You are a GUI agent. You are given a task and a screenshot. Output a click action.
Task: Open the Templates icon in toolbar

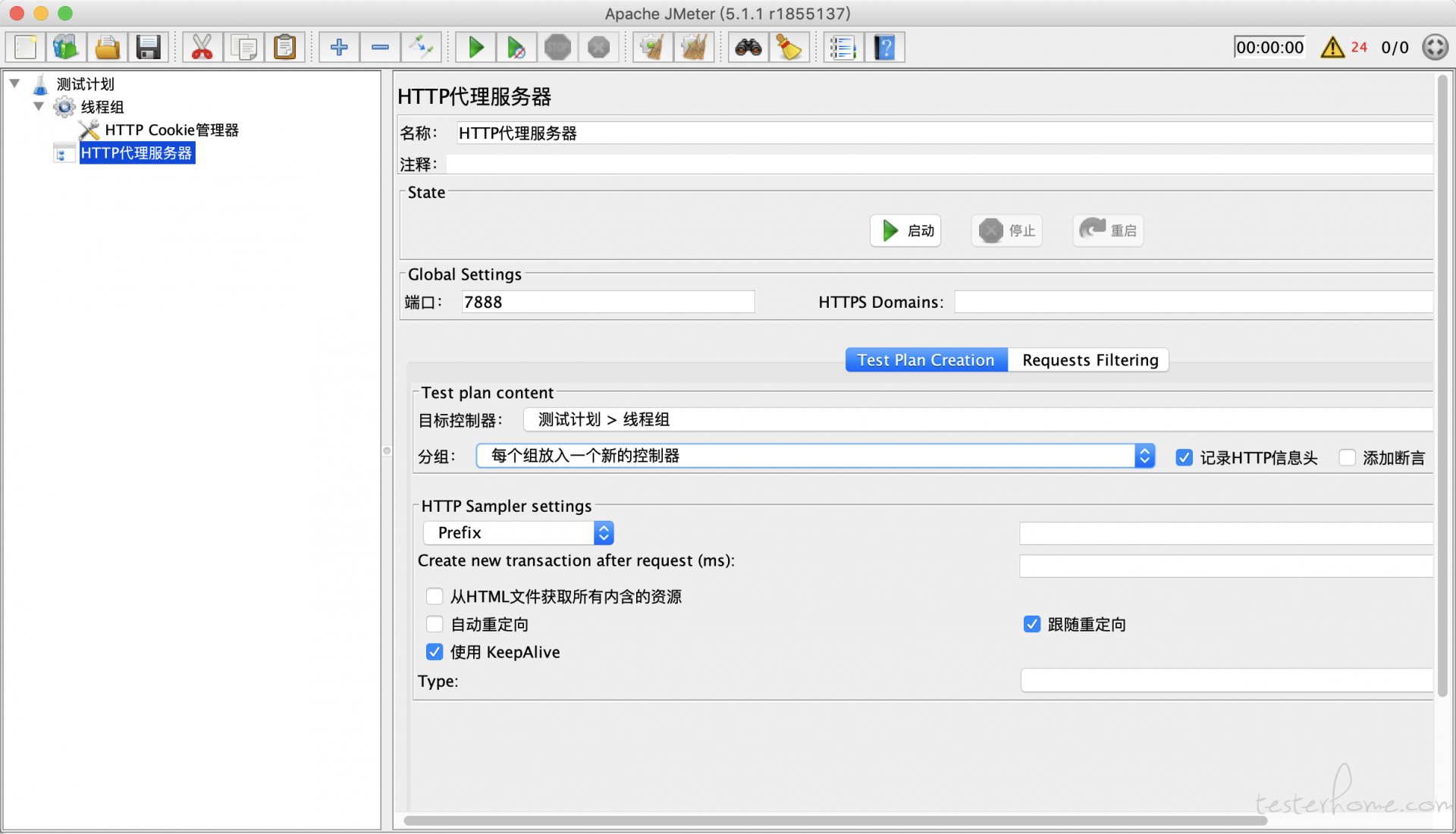66,48
